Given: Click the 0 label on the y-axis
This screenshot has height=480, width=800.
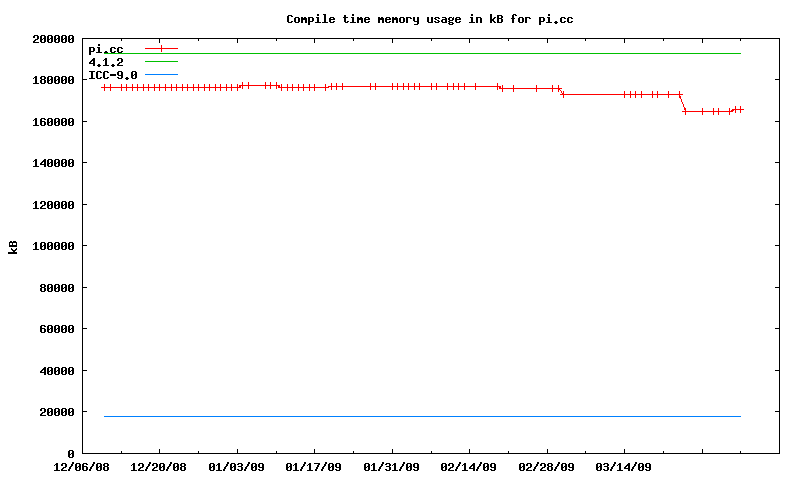Looking at the screenshot, I should 71,454.
